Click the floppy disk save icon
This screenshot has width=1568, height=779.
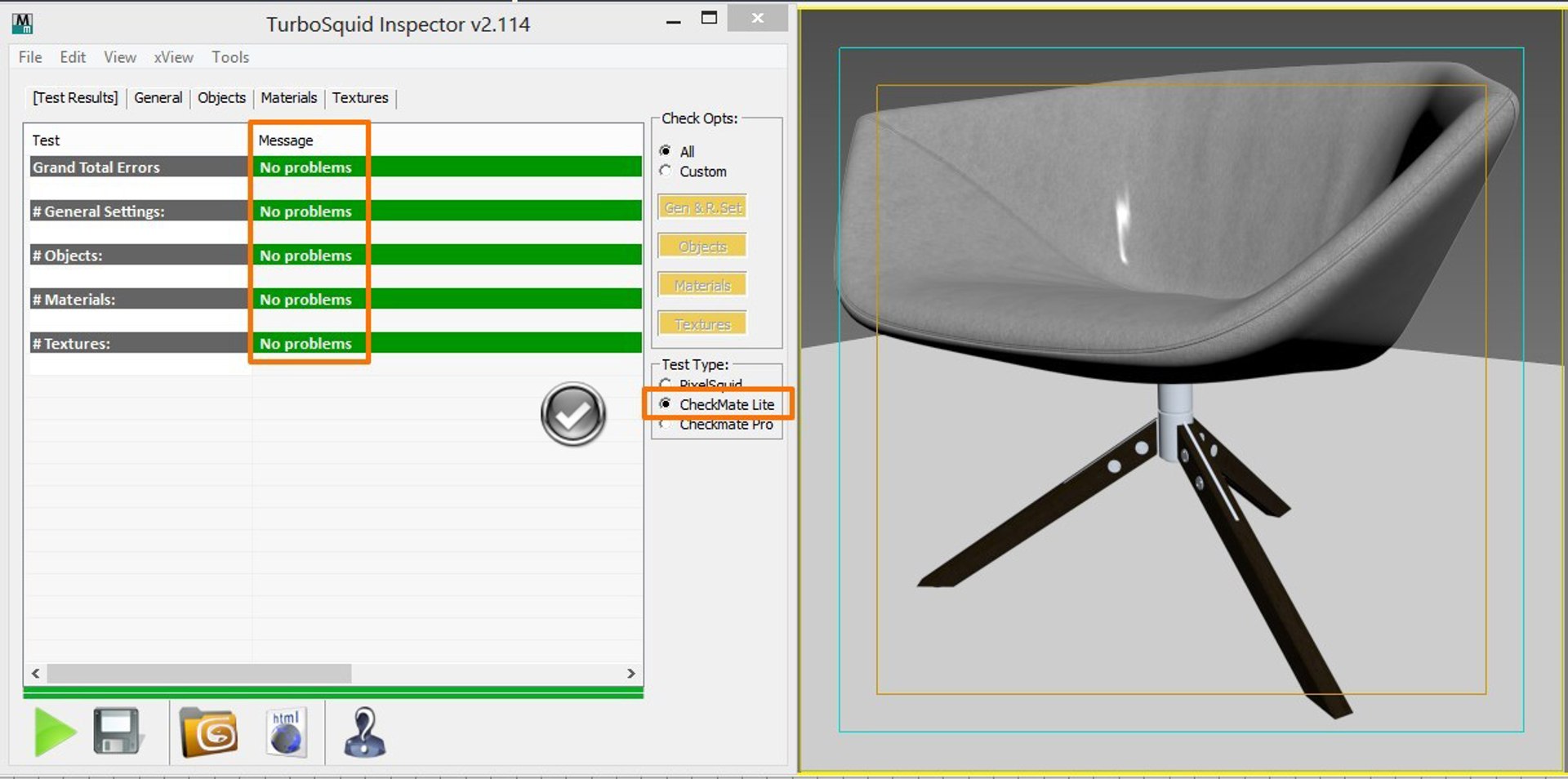(118, 732)
